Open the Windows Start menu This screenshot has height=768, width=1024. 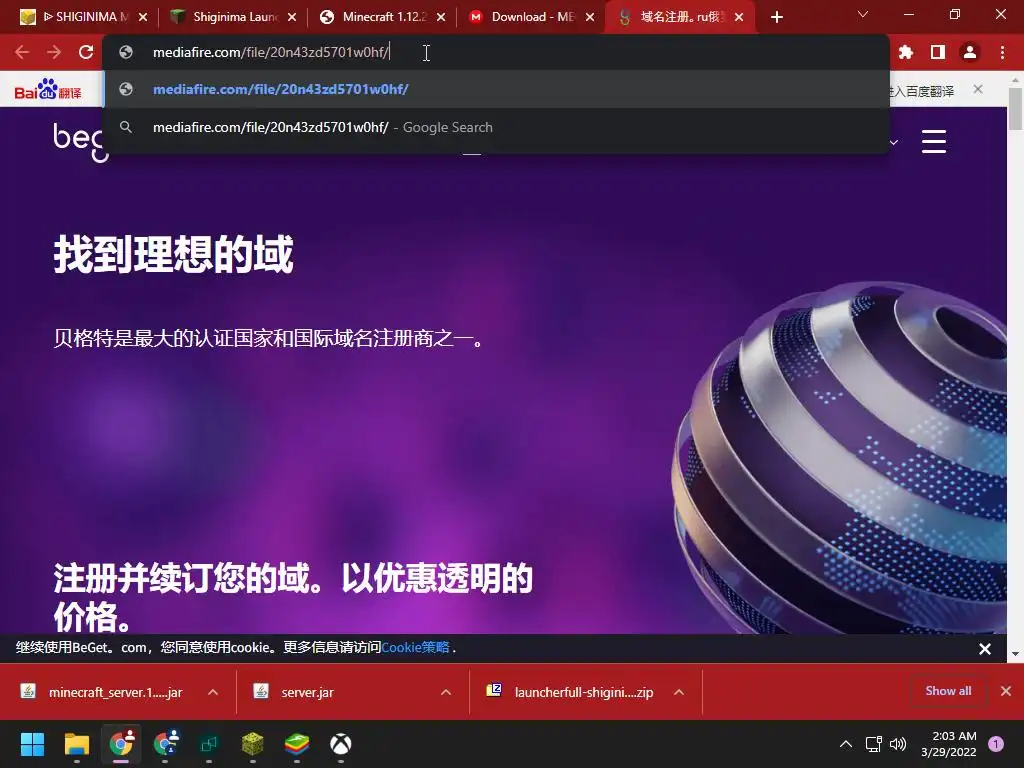(32, 744)
